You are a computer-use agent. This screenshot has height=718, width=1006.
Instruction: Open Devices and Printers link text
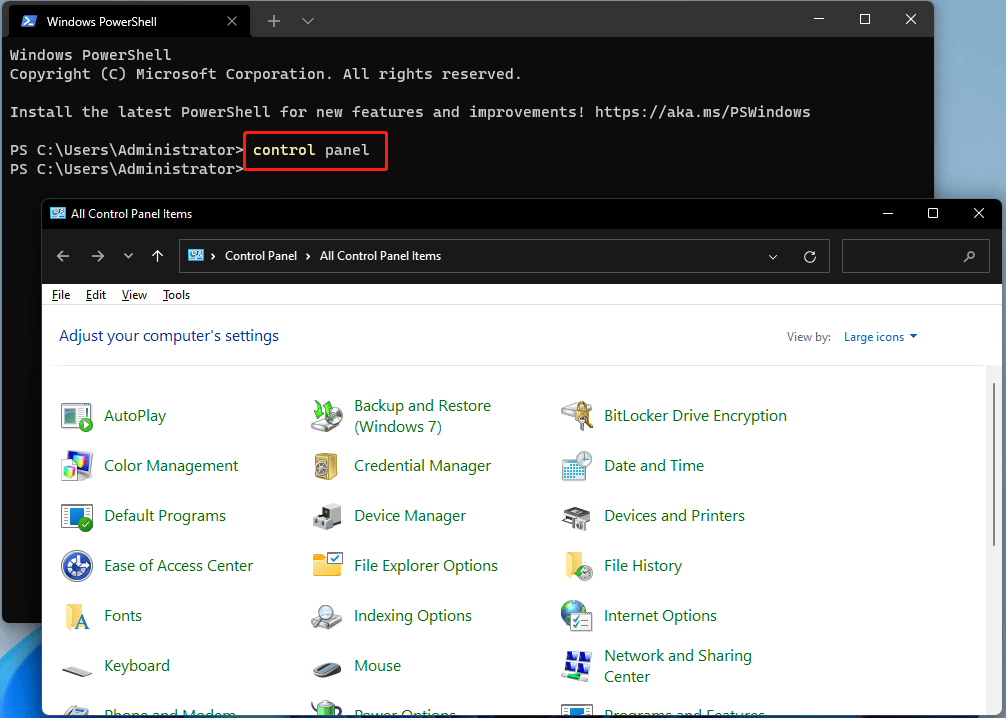coord(674,516)
